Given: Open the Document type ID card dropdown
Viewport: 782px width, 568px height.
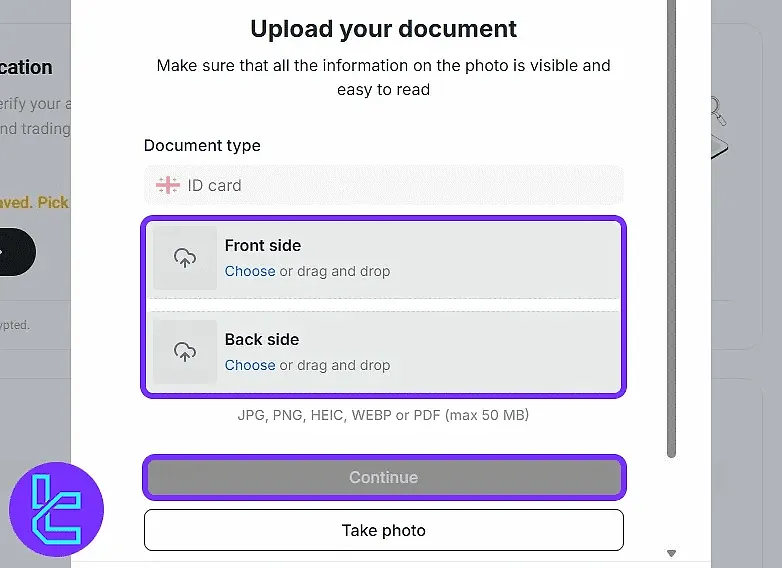Looking at the screenshot, I should click(x=384, y=185).
